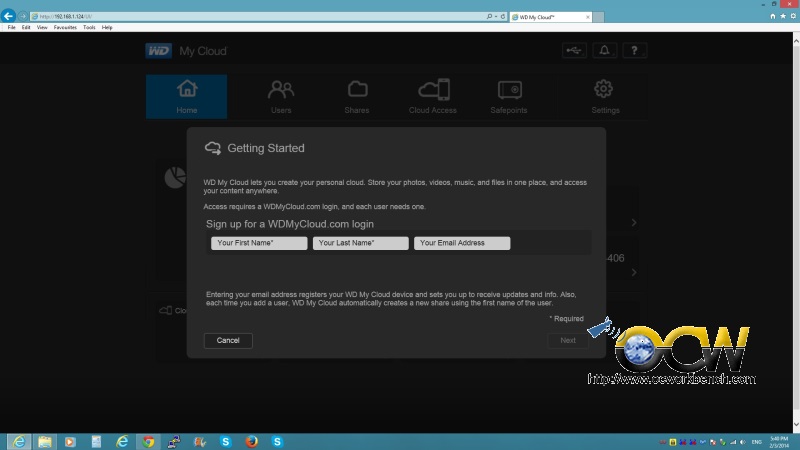Click the browser Back button
The image size is (800, 450).
[8, 16]
